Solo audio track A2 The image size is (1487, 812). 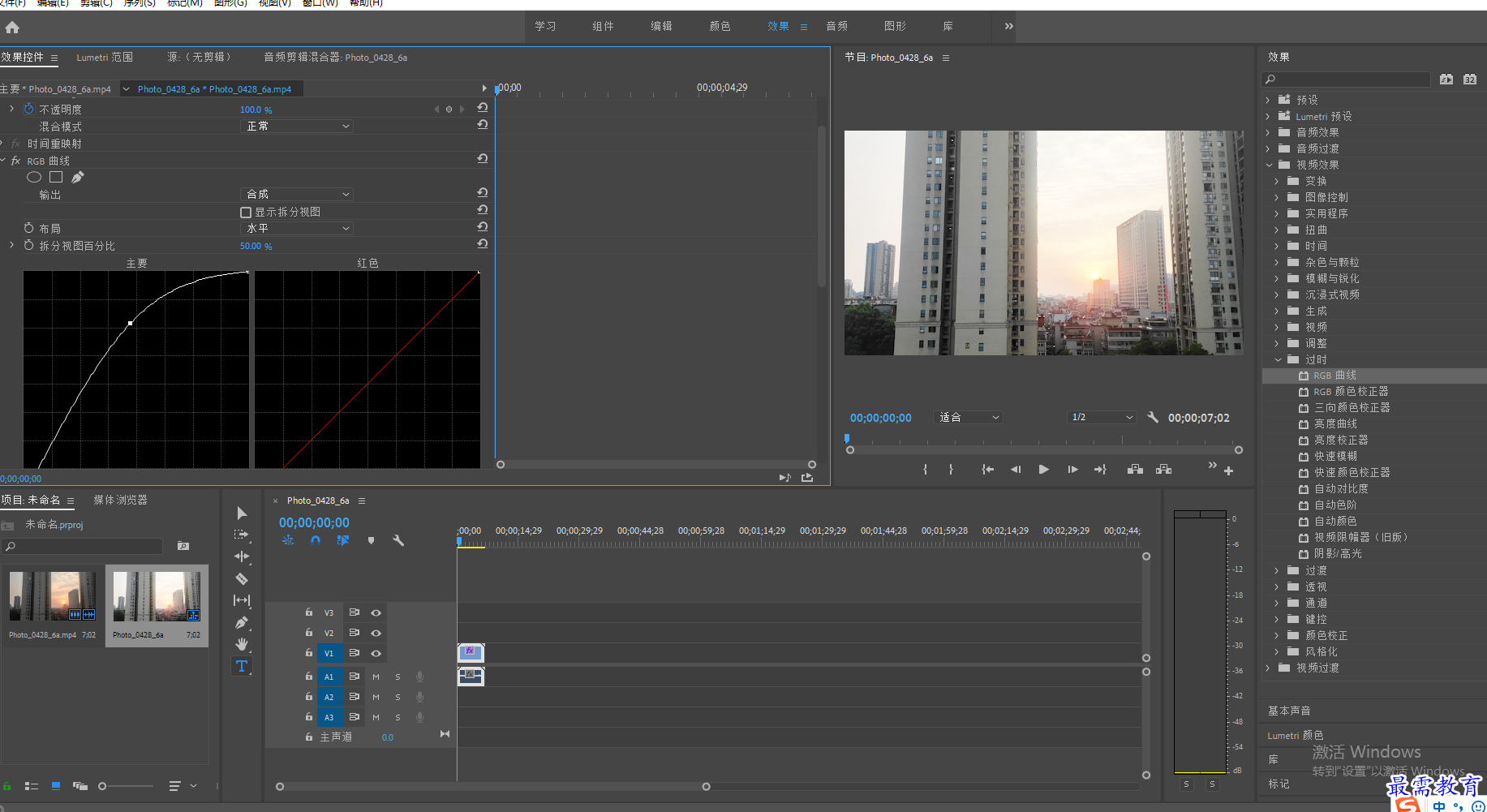tap(398, 697)
